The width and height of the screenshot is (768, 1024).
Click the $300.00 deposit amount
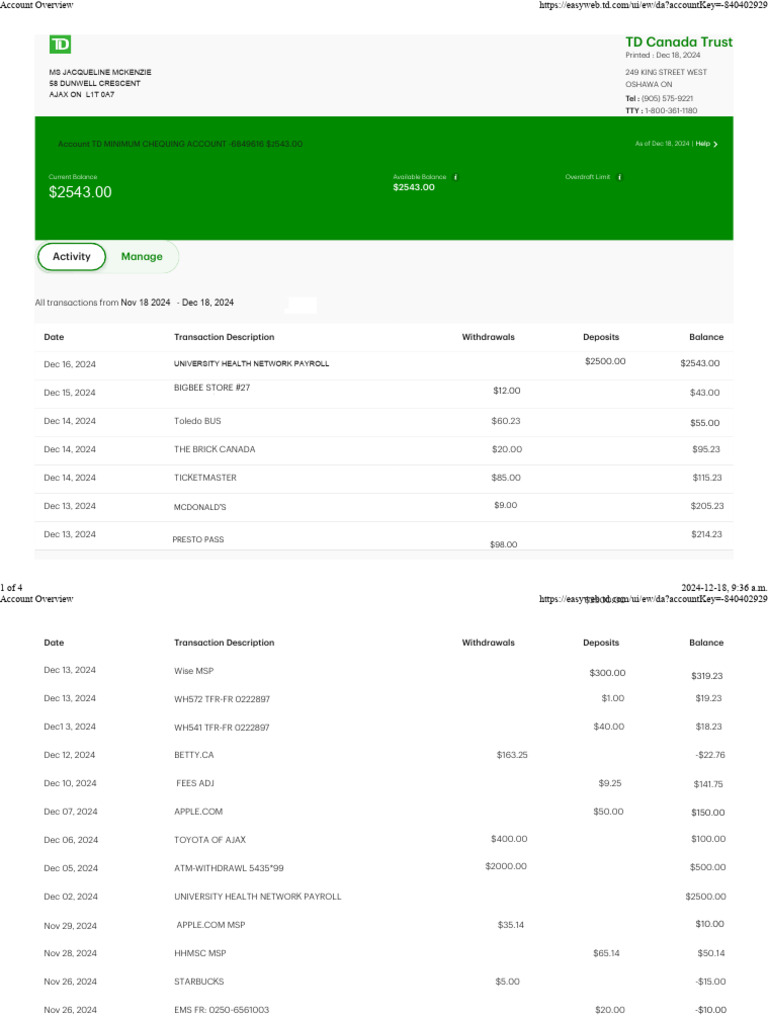tap(607, 673)
